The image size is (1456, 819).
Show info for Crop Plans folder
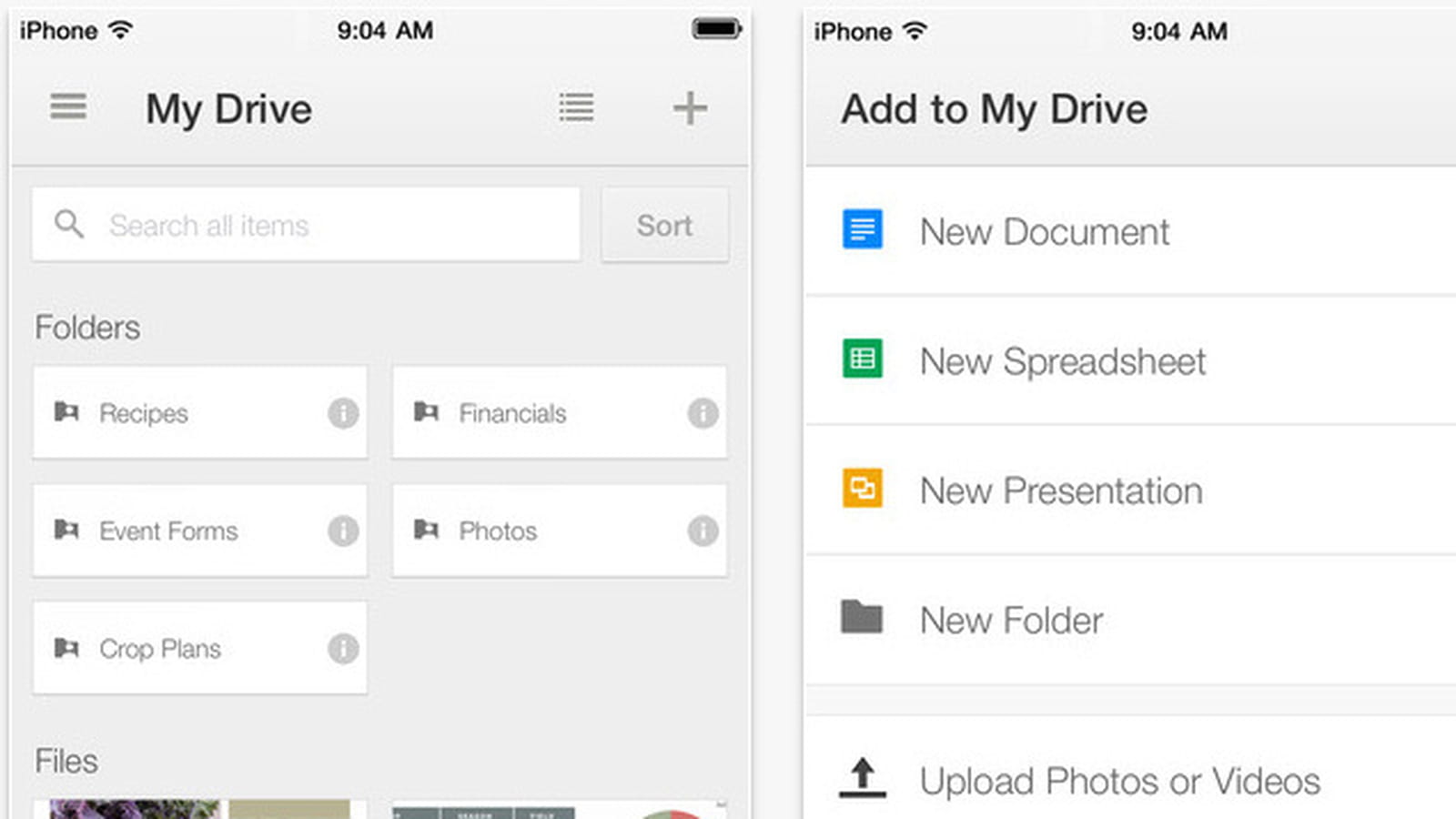[x=343, y=649]
